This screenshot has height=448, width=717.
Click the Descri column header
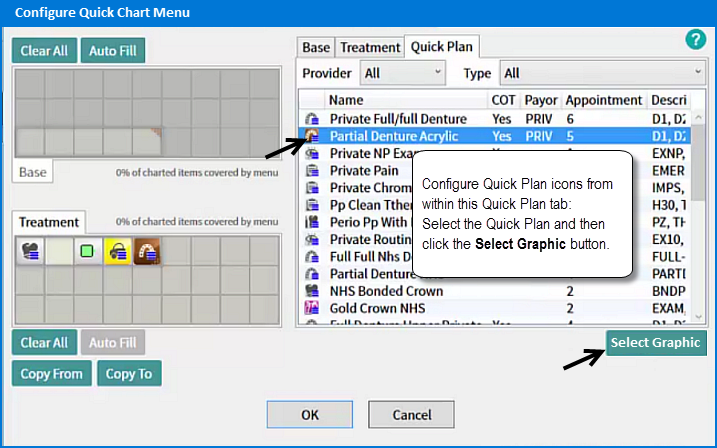coord(669,100)
